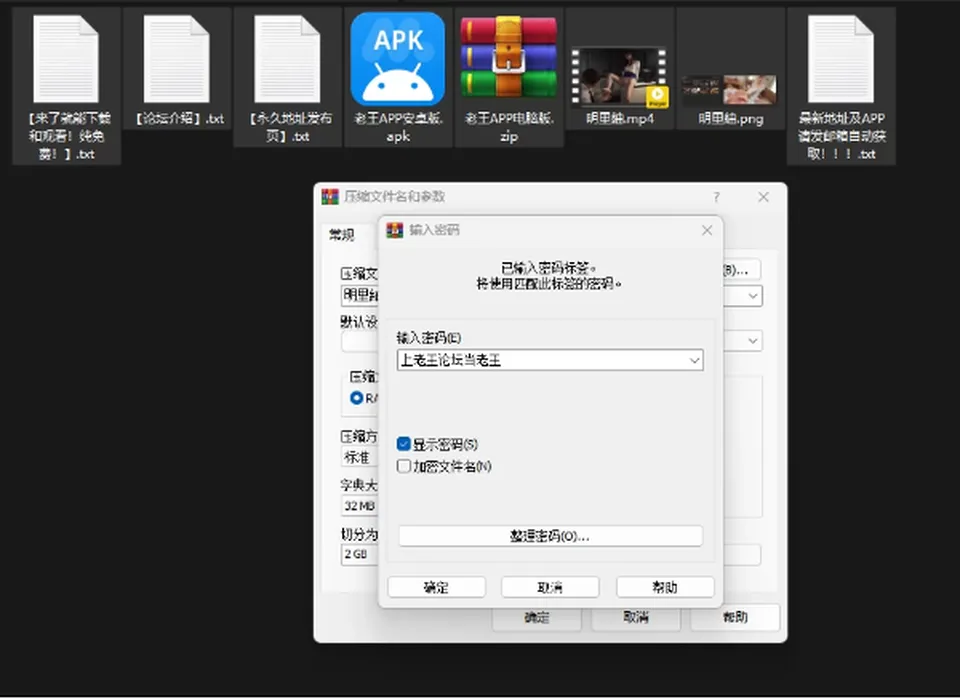
Task: Click 取消 in the 输入密码 dialog
Action: 550,588
